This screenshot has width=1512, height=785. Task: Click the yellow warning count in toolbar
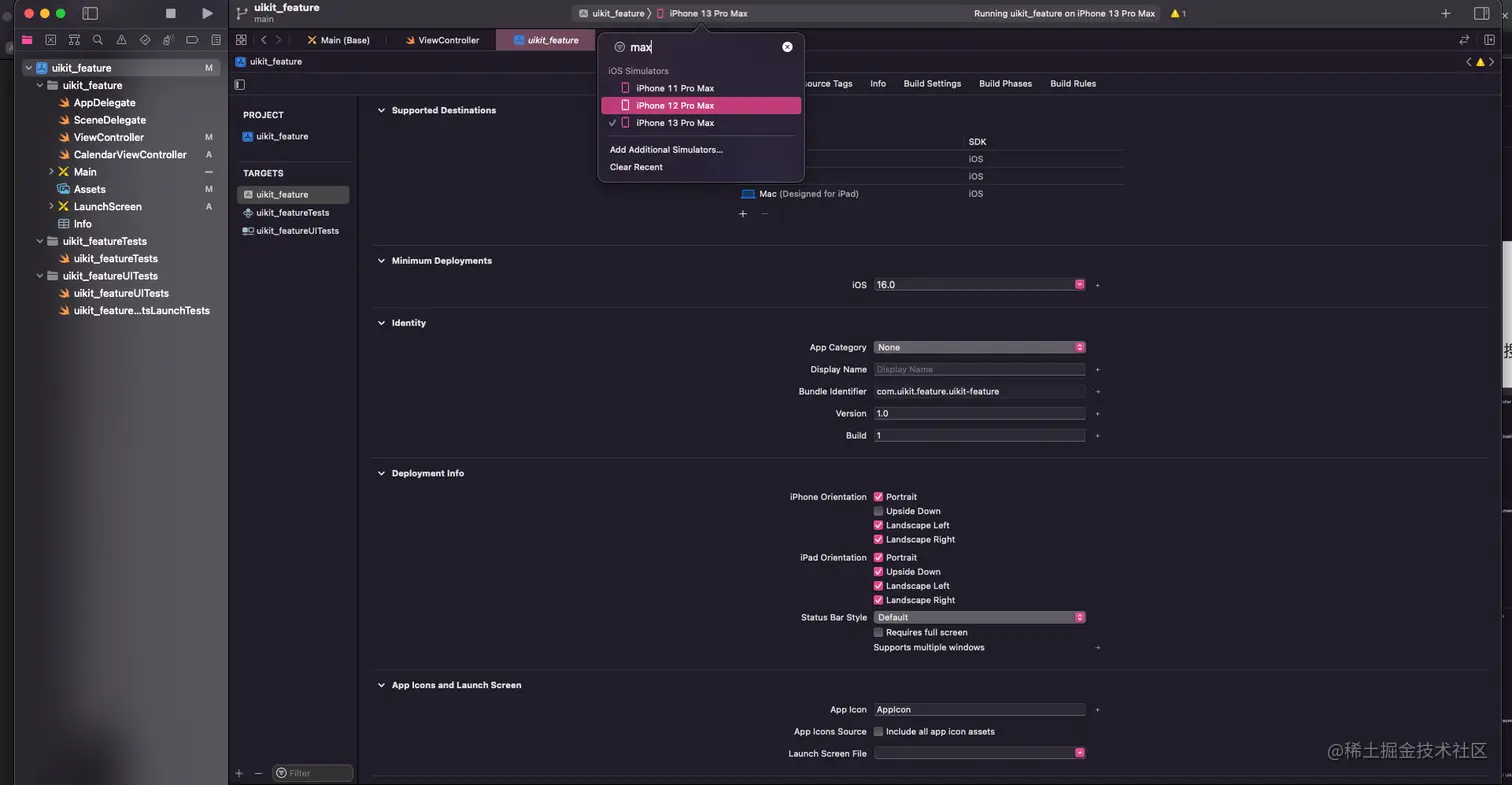(1178, 13)
